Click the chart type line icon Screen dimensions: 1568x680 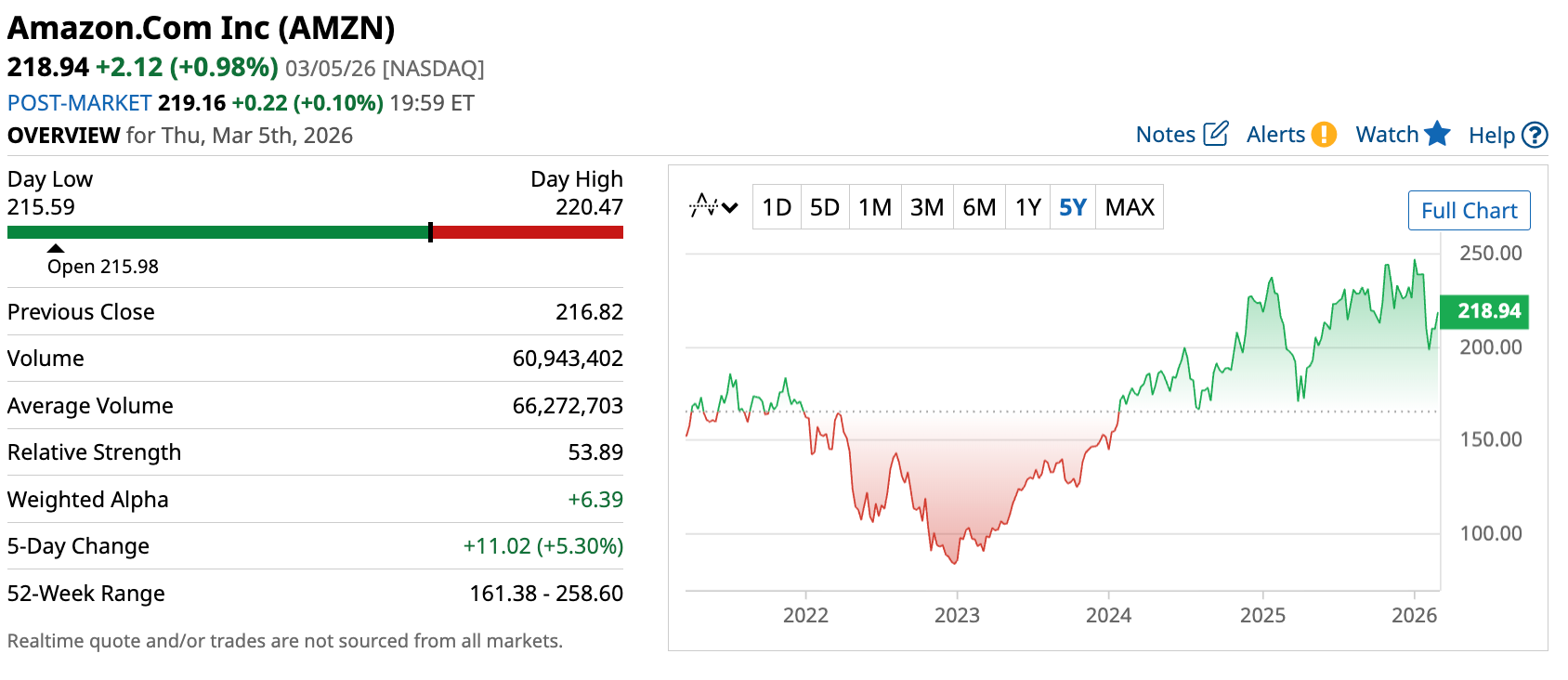(703, 205)
